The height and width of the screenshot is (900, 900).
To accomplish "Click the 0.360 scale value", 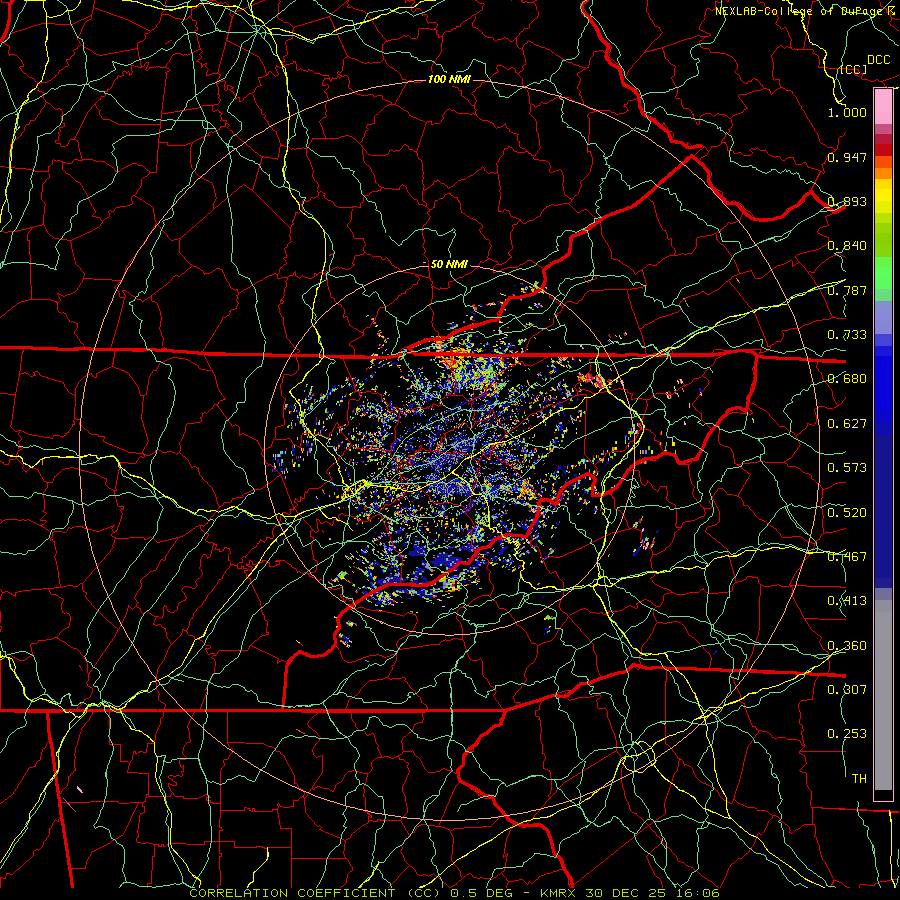I will pos(847,646).
